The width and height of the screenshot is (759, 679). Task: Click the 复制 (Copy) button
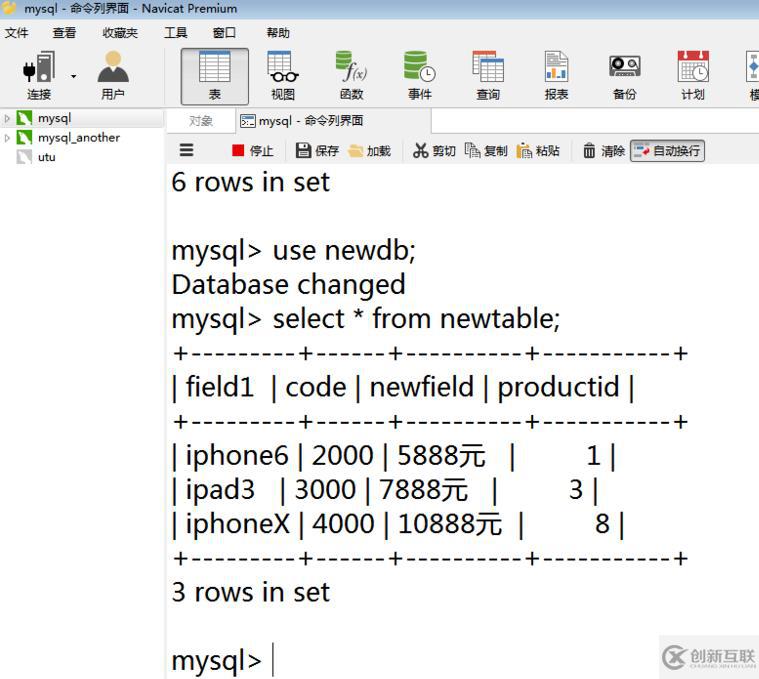point(486,151)
